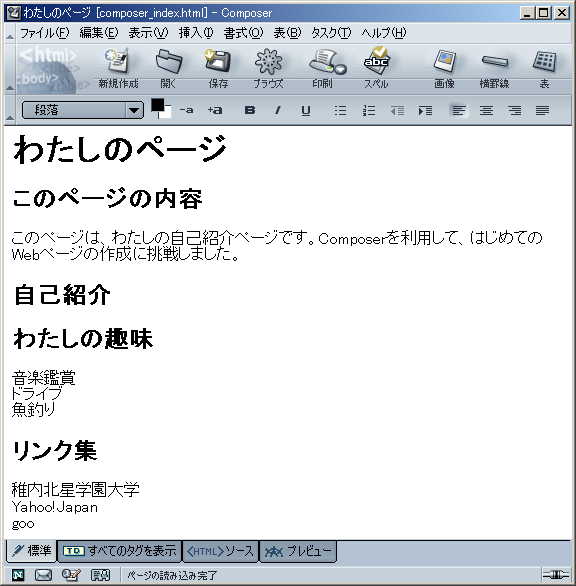576x586 pixels.
Task: Open the mail icon in status bar
Action: [x=43, y=574]
